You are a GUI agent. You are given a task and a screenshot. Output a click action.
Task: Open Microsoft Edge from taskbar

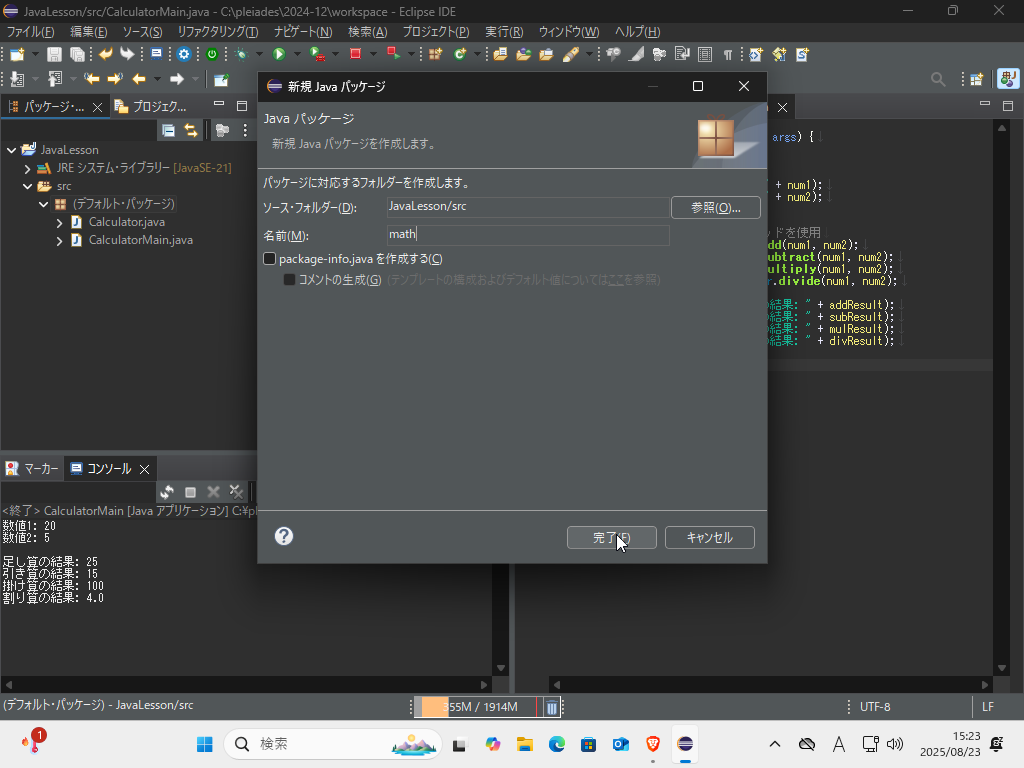tap(556, 744)
